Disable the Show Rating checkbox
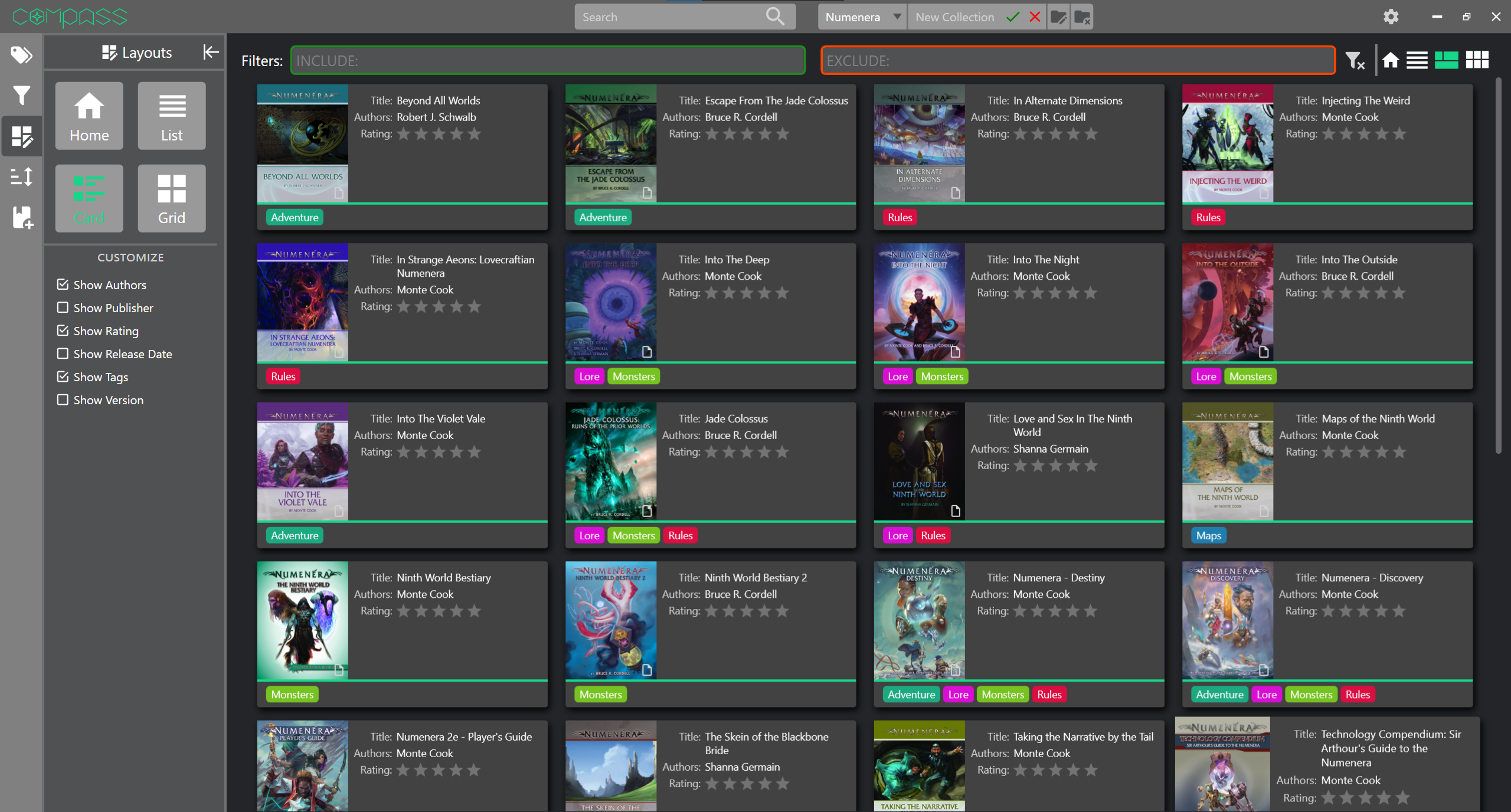Image resolution: width=1511 pixels, height=812 pixels. [63, 330]
